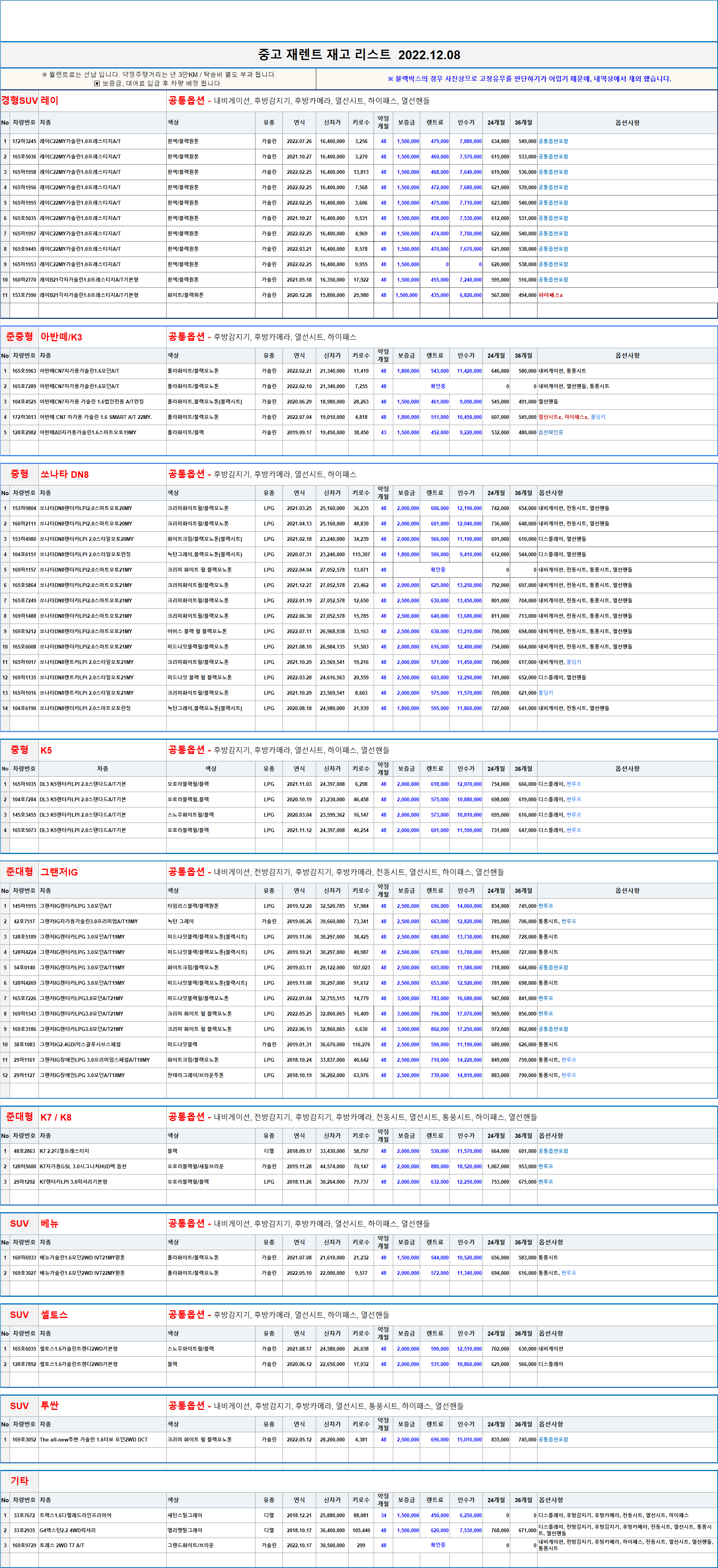Click the K5 section heading
Image resolution: width=718 pixels, height=1568 pixels.
(46, 750)
